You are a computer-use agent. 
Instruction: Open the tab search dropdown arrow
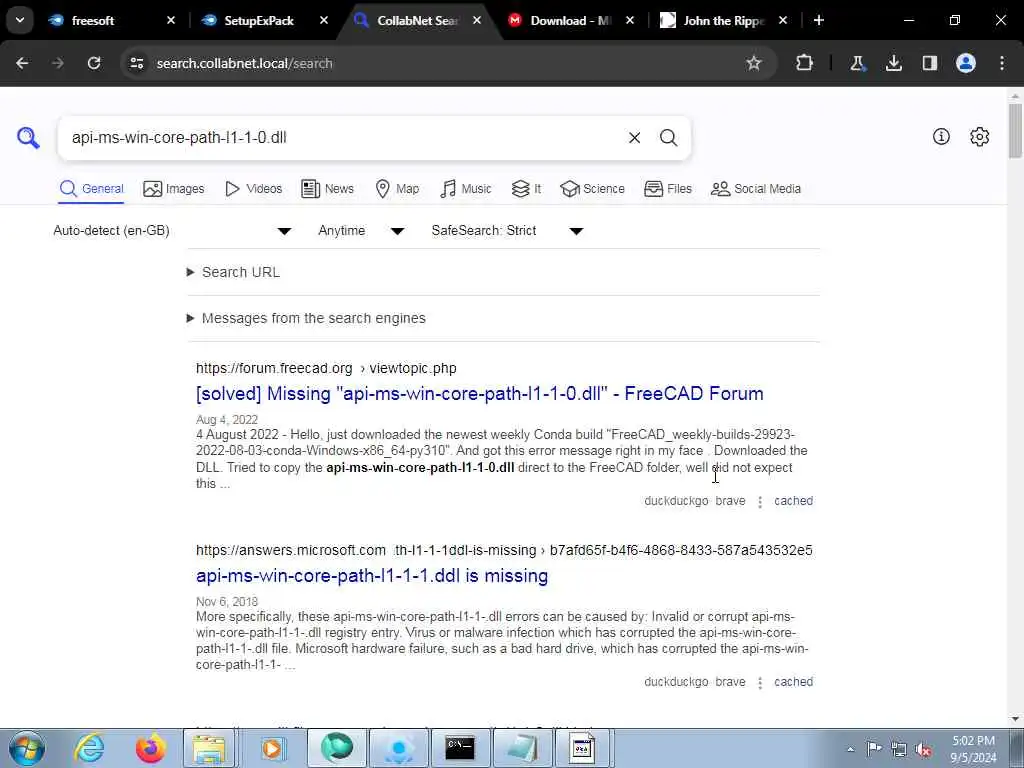click(20, 20)
